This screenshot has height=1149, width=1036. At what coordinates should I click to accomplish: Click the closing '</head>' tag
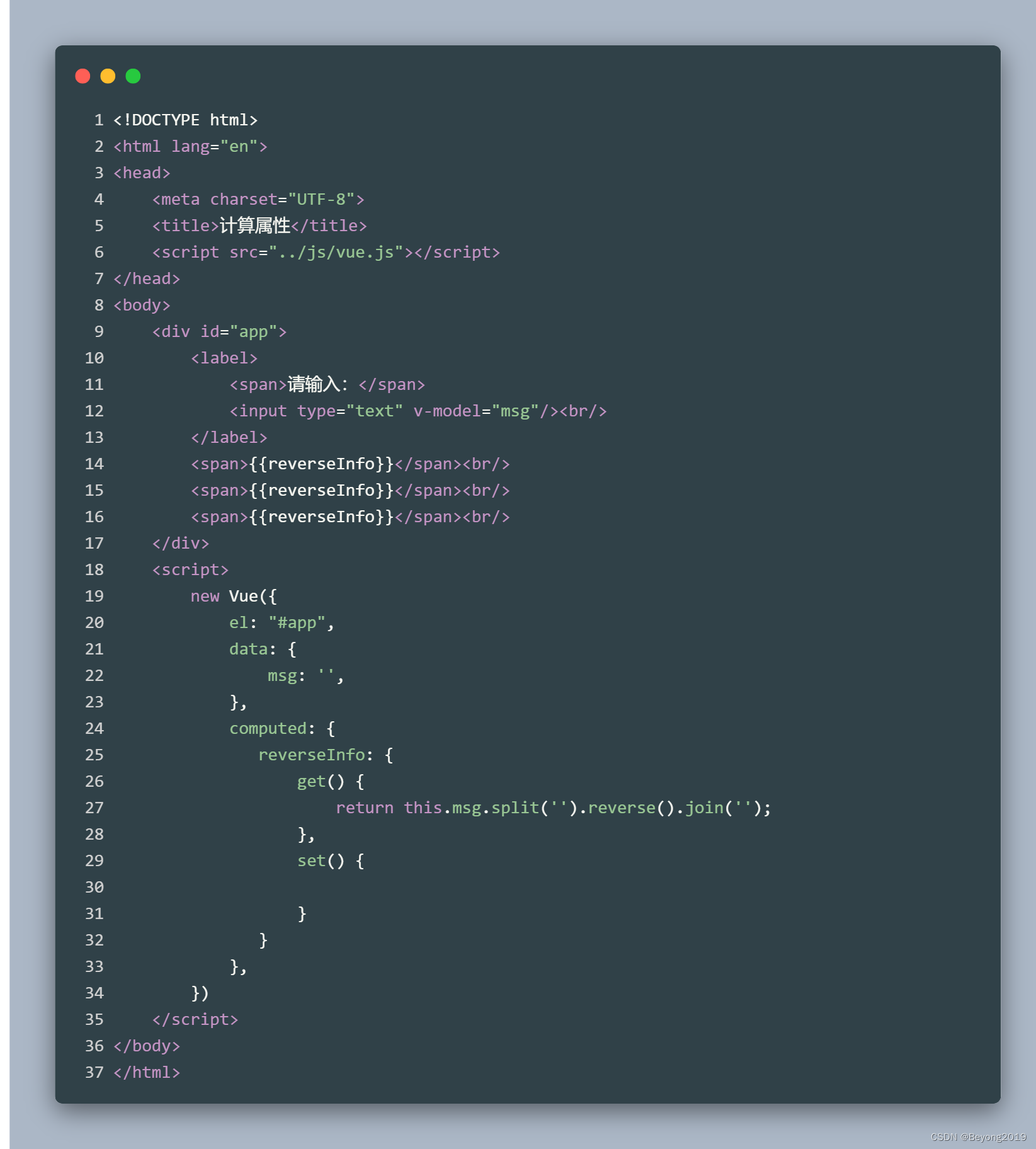point(147,279)
